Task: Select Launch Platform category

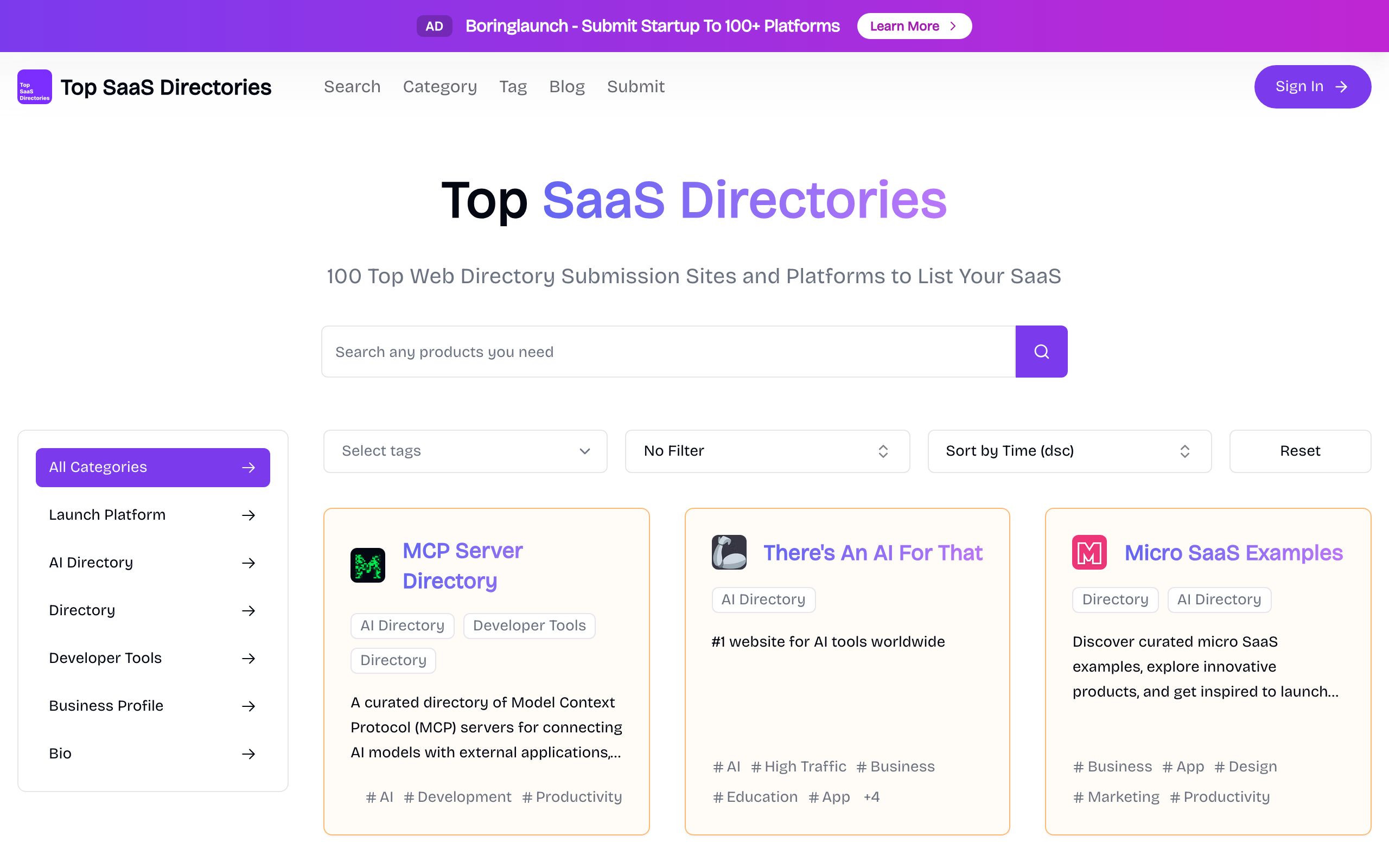Action: 152,515
